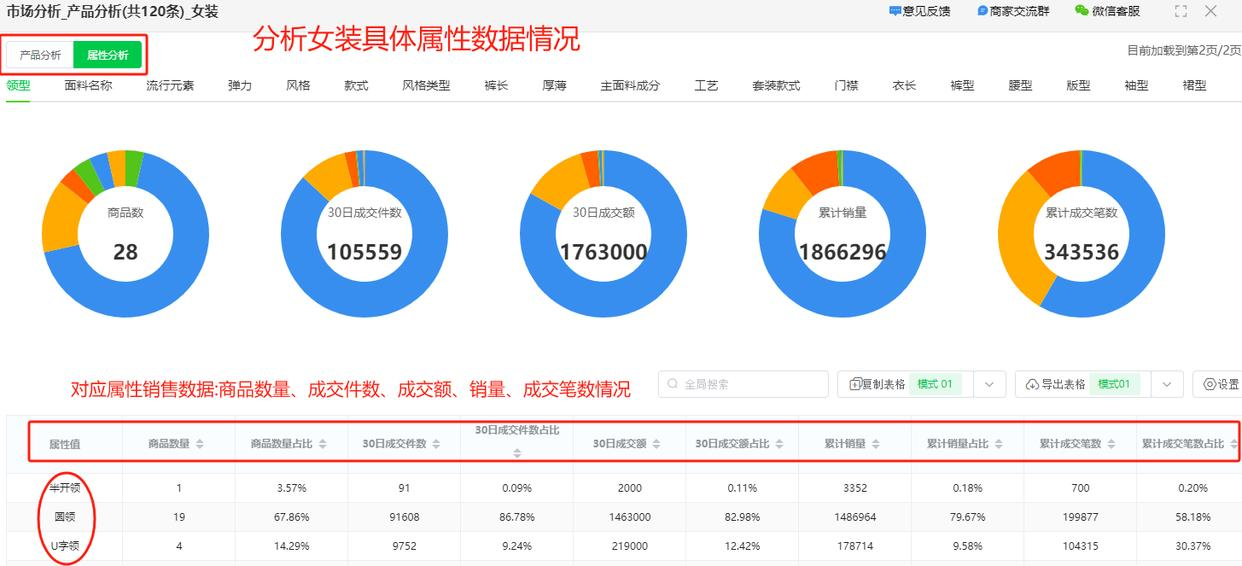
Task: Sort by 30日成交额占比 column arrows
Action: point(779,444)
